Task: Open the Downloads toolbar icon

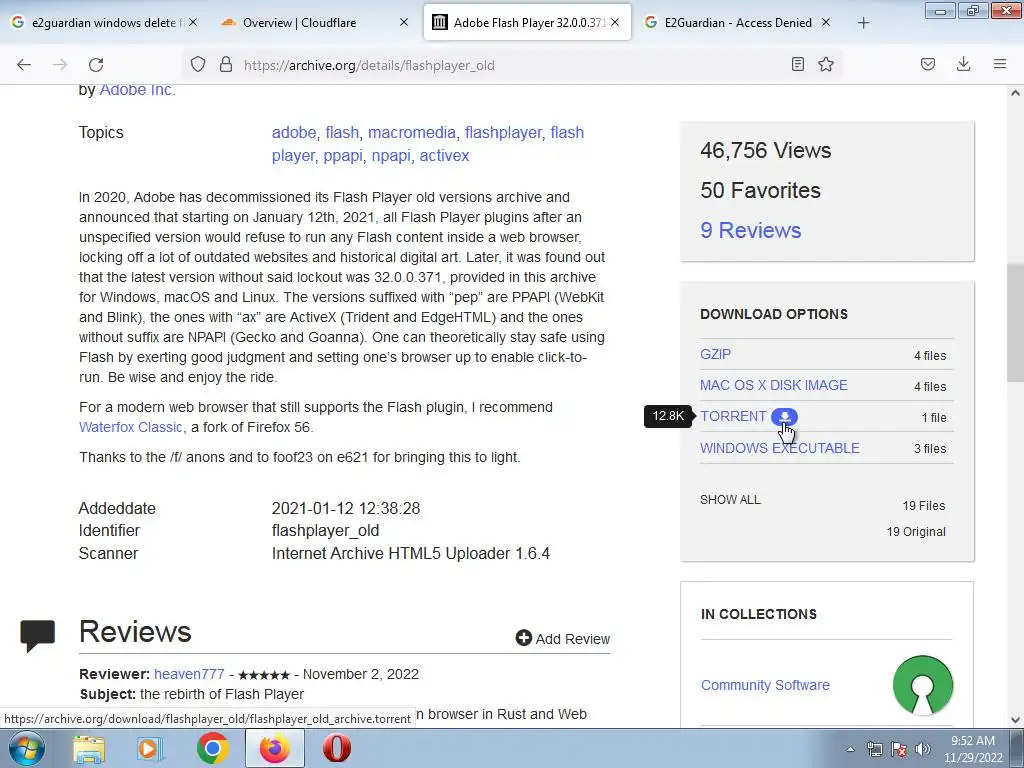Action: tap(963, 64)
